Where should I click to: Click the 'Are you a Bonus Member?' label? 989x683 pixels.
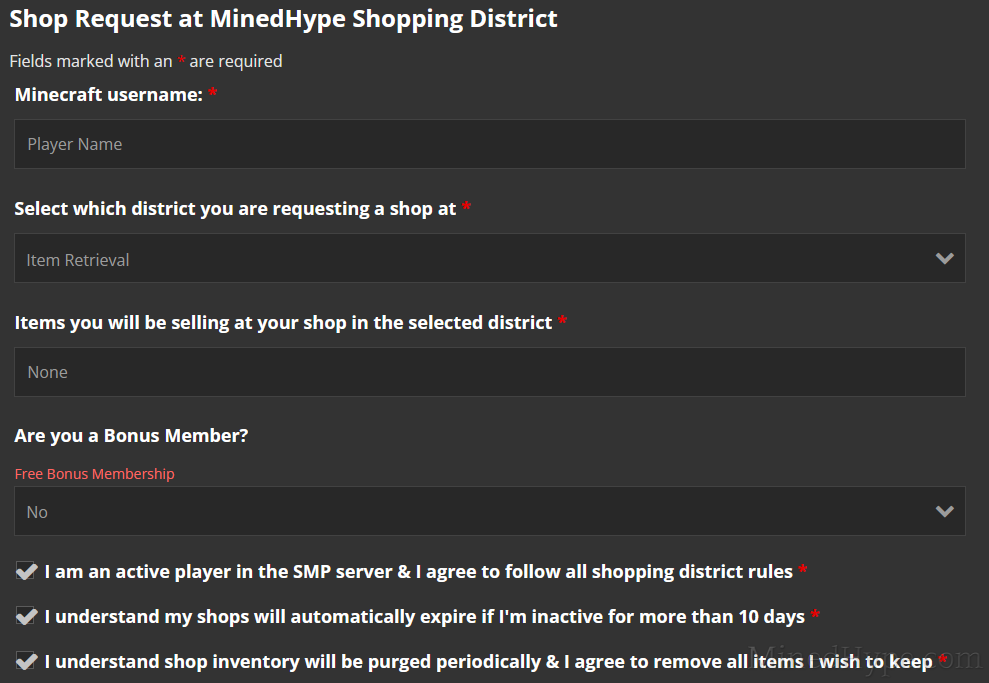[131, 436]
